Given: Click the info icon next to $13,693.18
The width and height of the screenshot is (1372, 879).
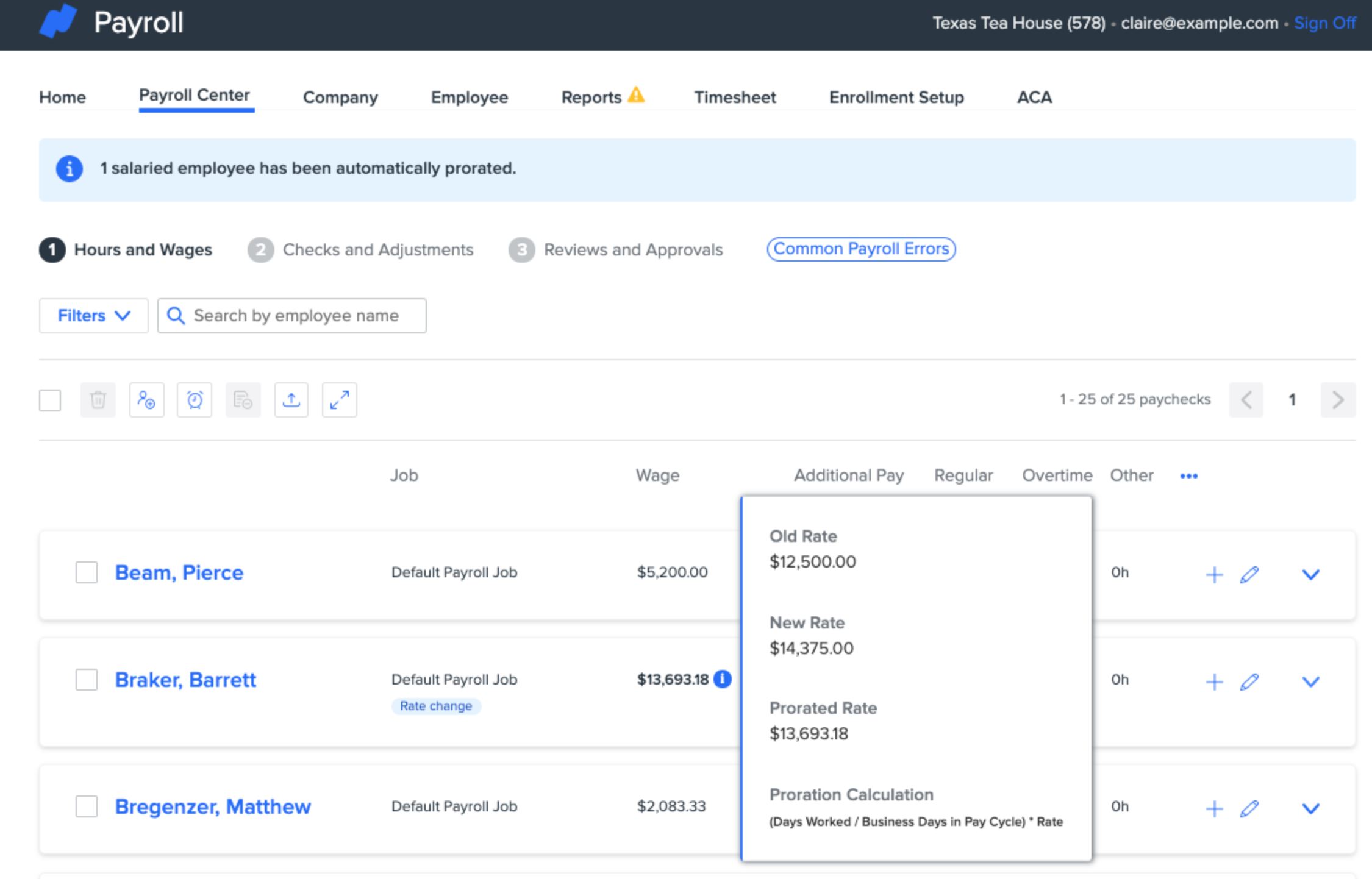Looking at the screenshot, I should (723, 679).
